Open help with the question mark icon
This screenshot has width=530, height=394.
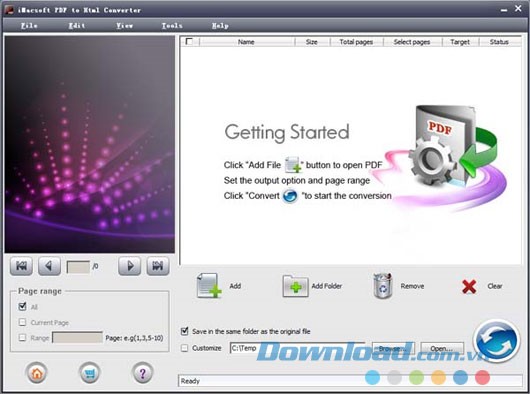142,373
